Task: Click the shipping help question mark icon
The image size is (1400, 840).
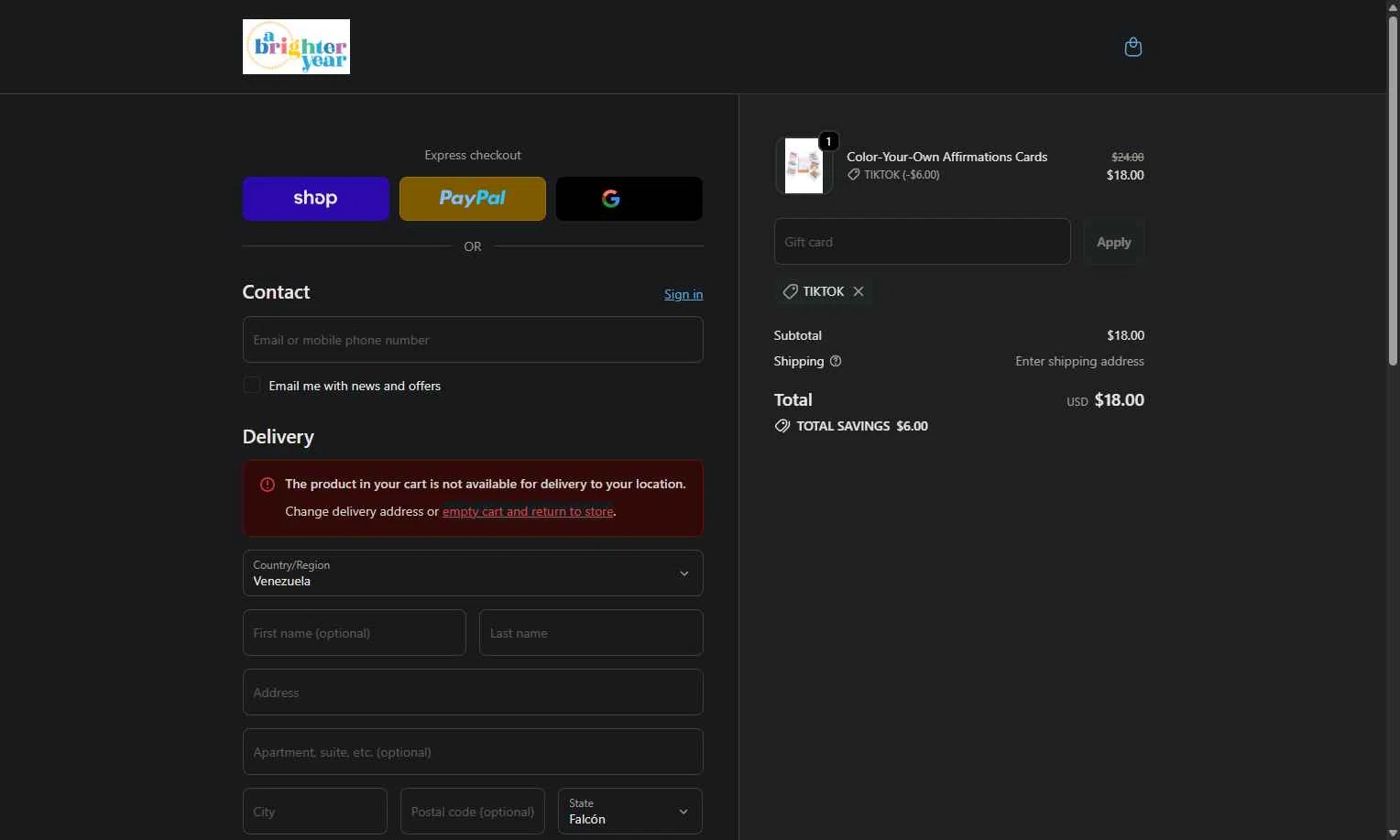Action: [x=836, y=361]
